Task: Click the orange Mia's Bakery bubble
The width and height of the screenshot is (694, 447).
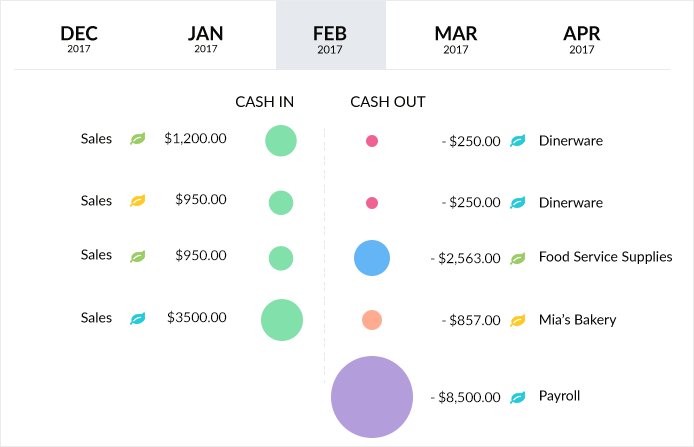Action: click(372, 320)
